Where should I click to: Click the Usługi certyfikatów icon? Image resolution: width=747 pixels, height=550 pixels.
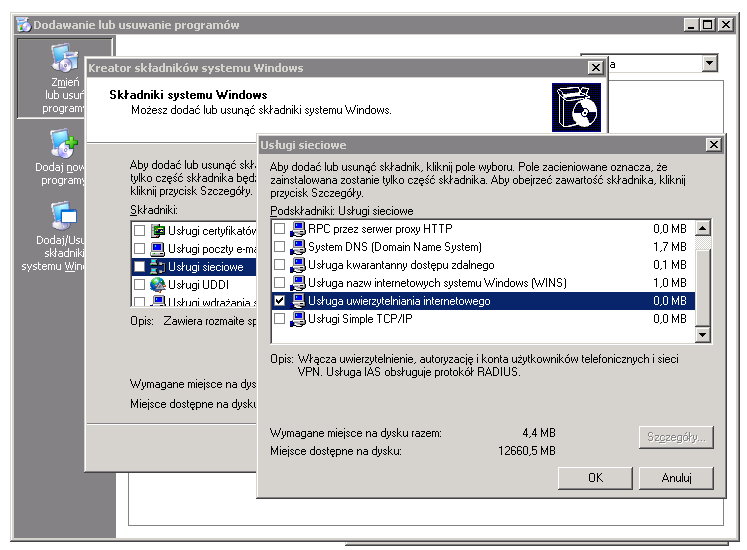coord(158,231)
